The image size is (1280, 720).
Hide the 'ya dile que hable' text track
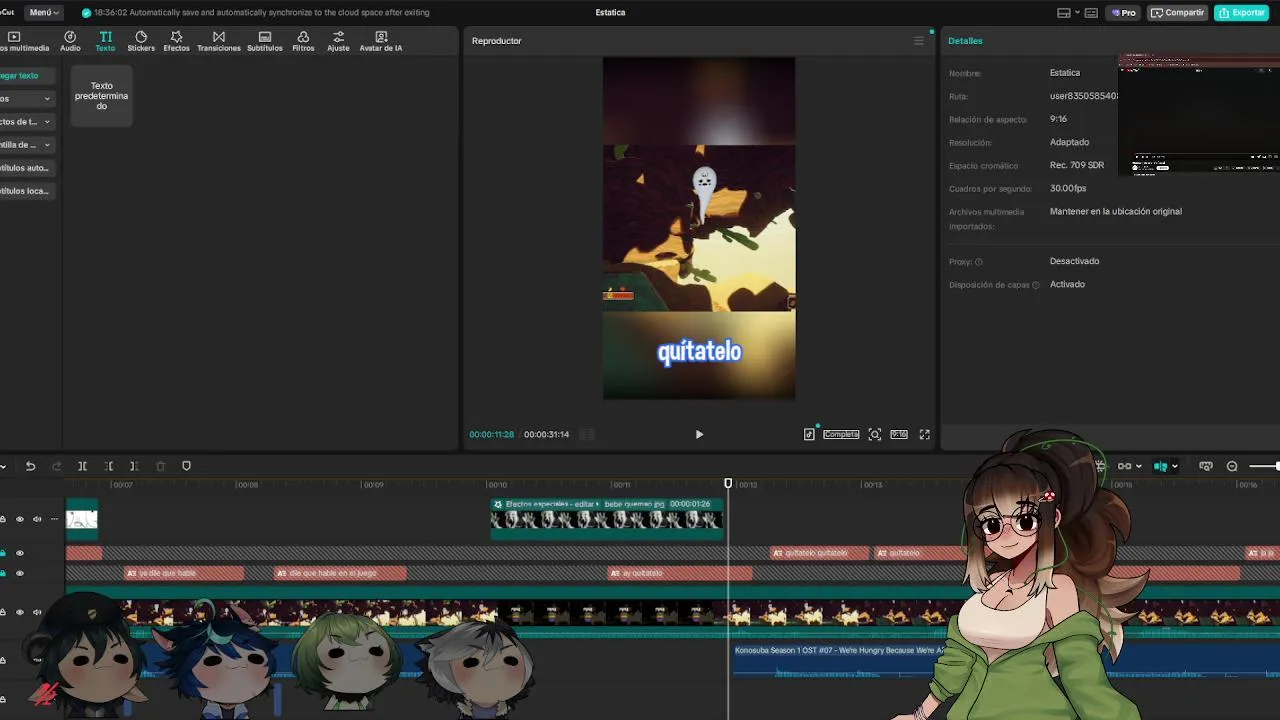pos(19,573)
